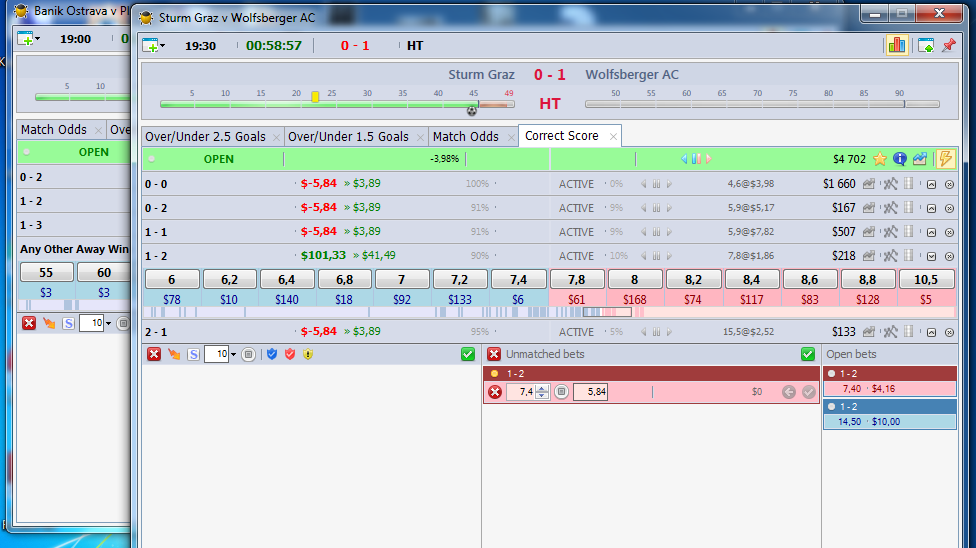The width and height of the screenshot is (976, 548).
Task: Click pink right arrow in green market header
Action: [x=708, y=159]
